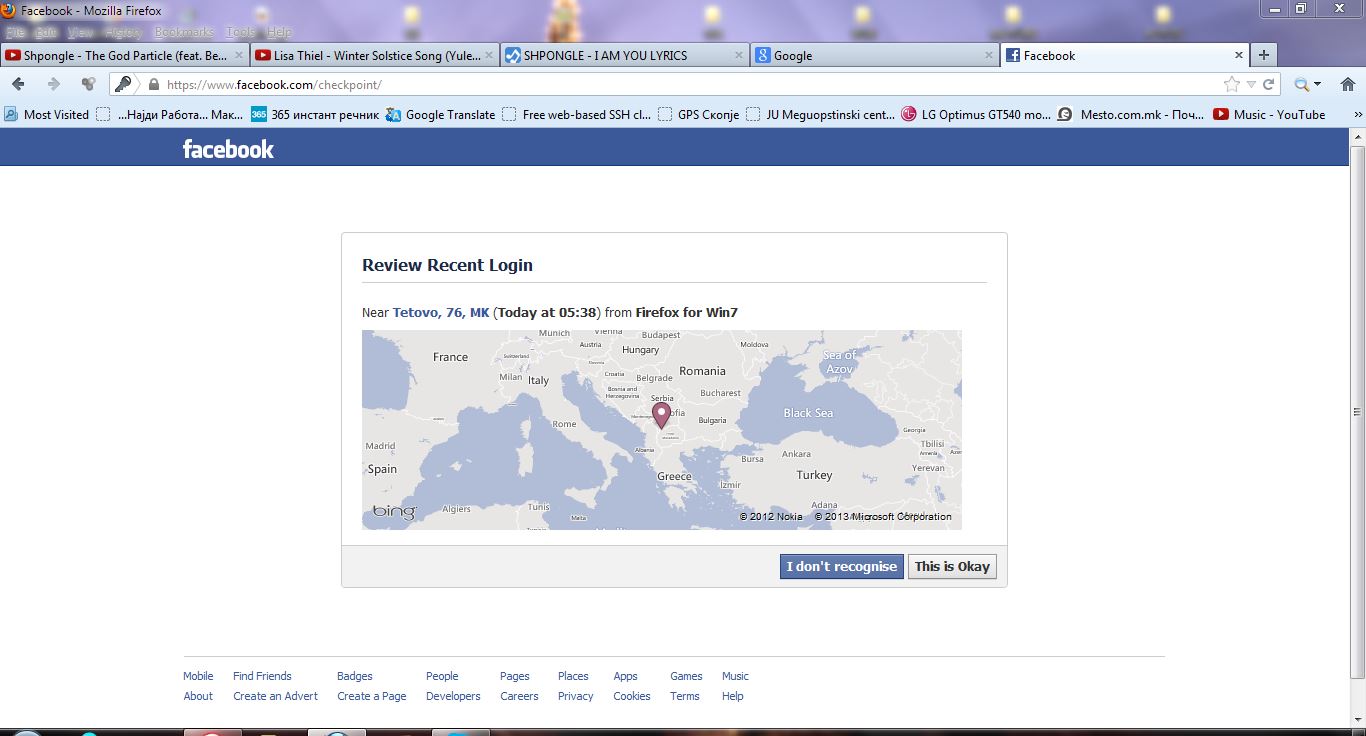This screenshot has width=1366, height=736.
Task: Open 365 инстант речник bookmark
Action: [315, 114]
